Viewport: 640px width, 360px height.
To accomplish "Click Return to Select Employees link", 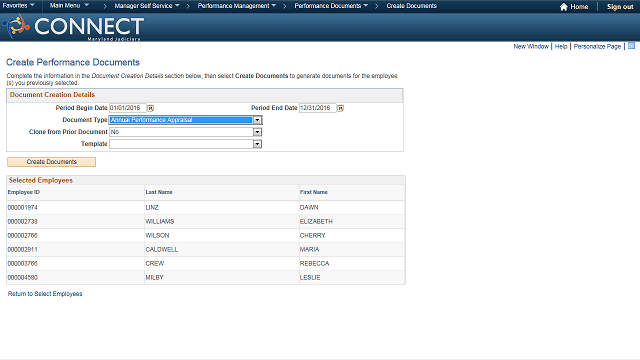I will [x=45, y=294].
